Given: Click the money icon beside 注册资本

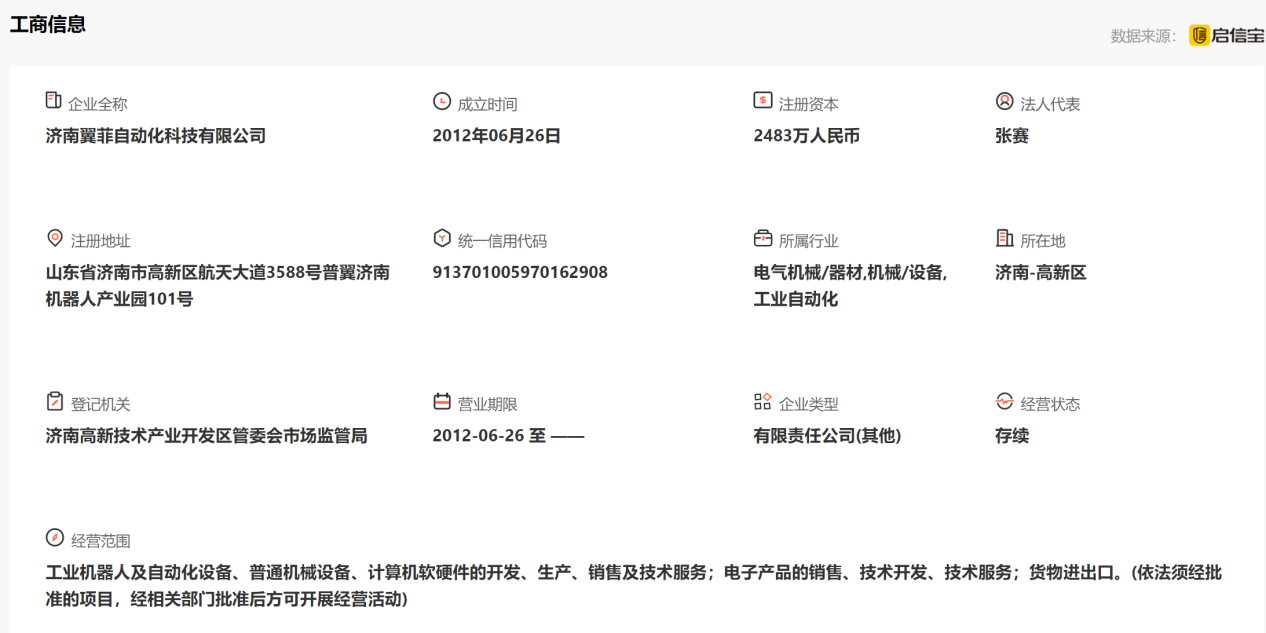Looking at the screenshot, I should click(762, 101).
